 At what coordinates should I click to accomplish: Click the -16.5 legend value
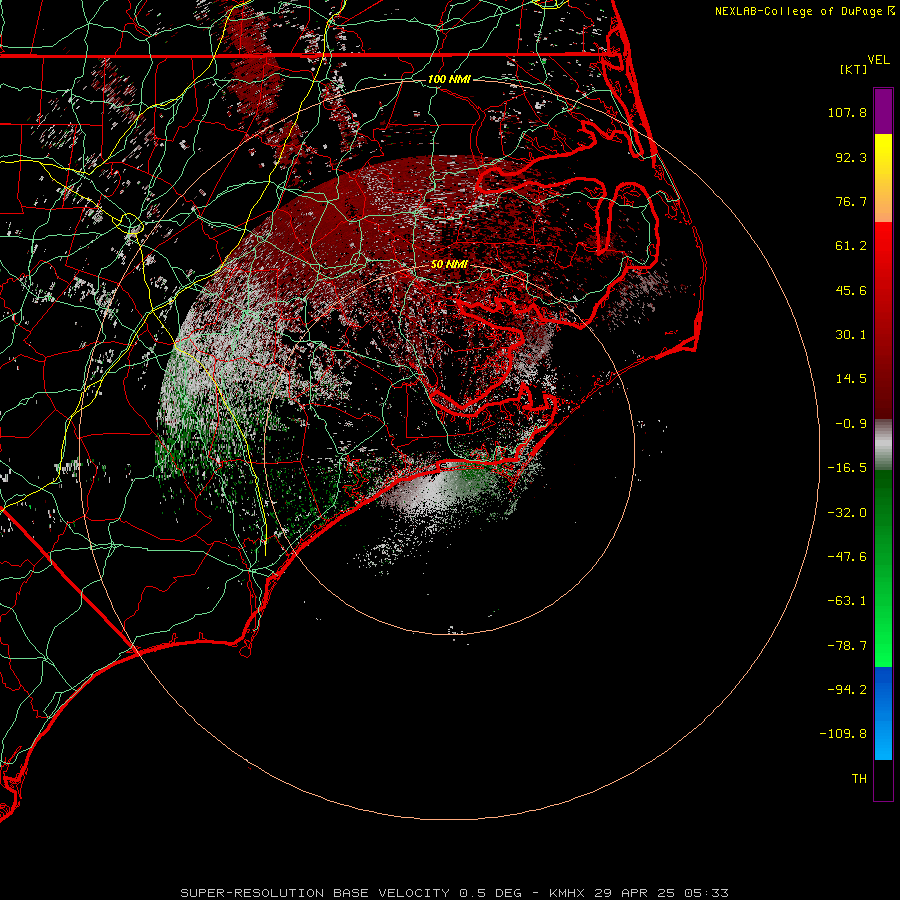847,468
